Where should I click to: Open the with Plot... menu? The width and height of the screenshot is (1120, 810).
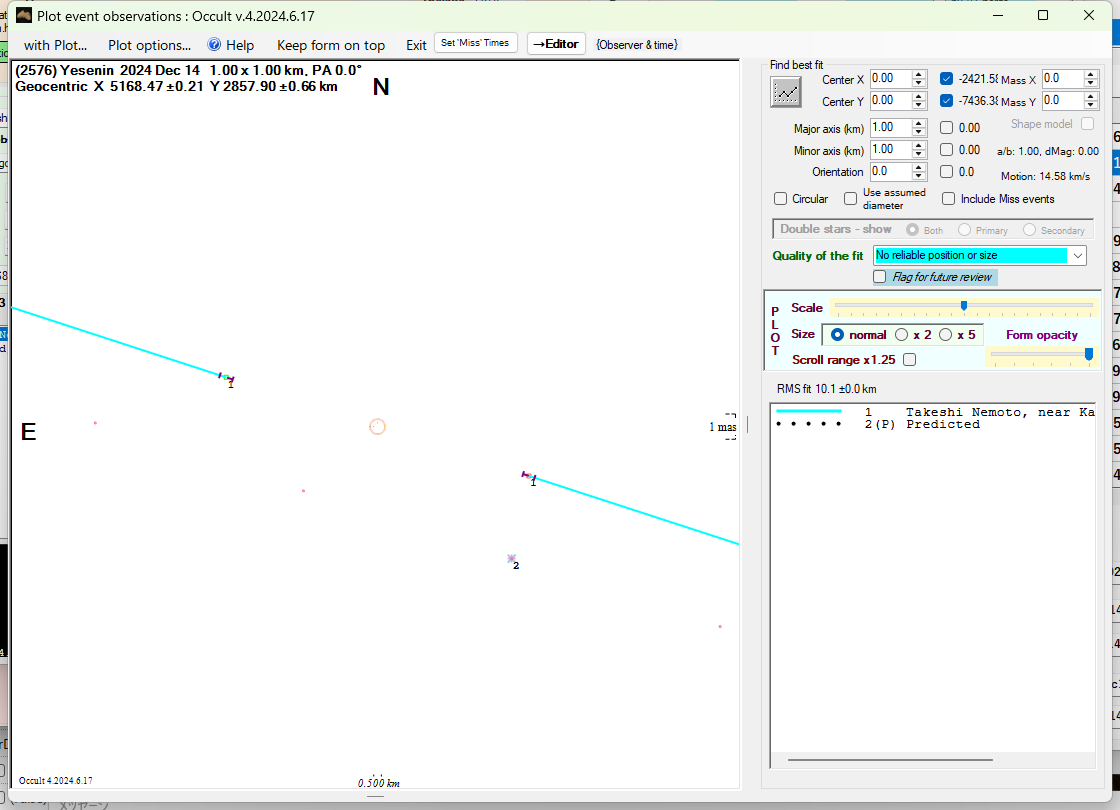click(55, 45)
